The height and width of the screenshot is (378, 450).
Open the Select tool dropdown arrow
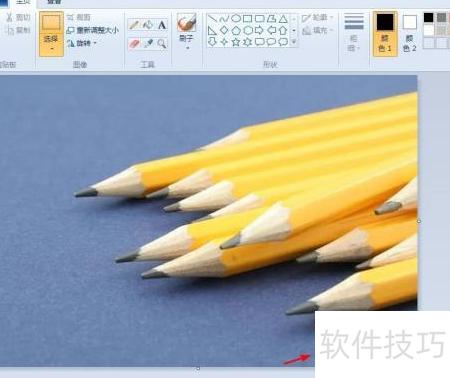[x=51, y=48]
